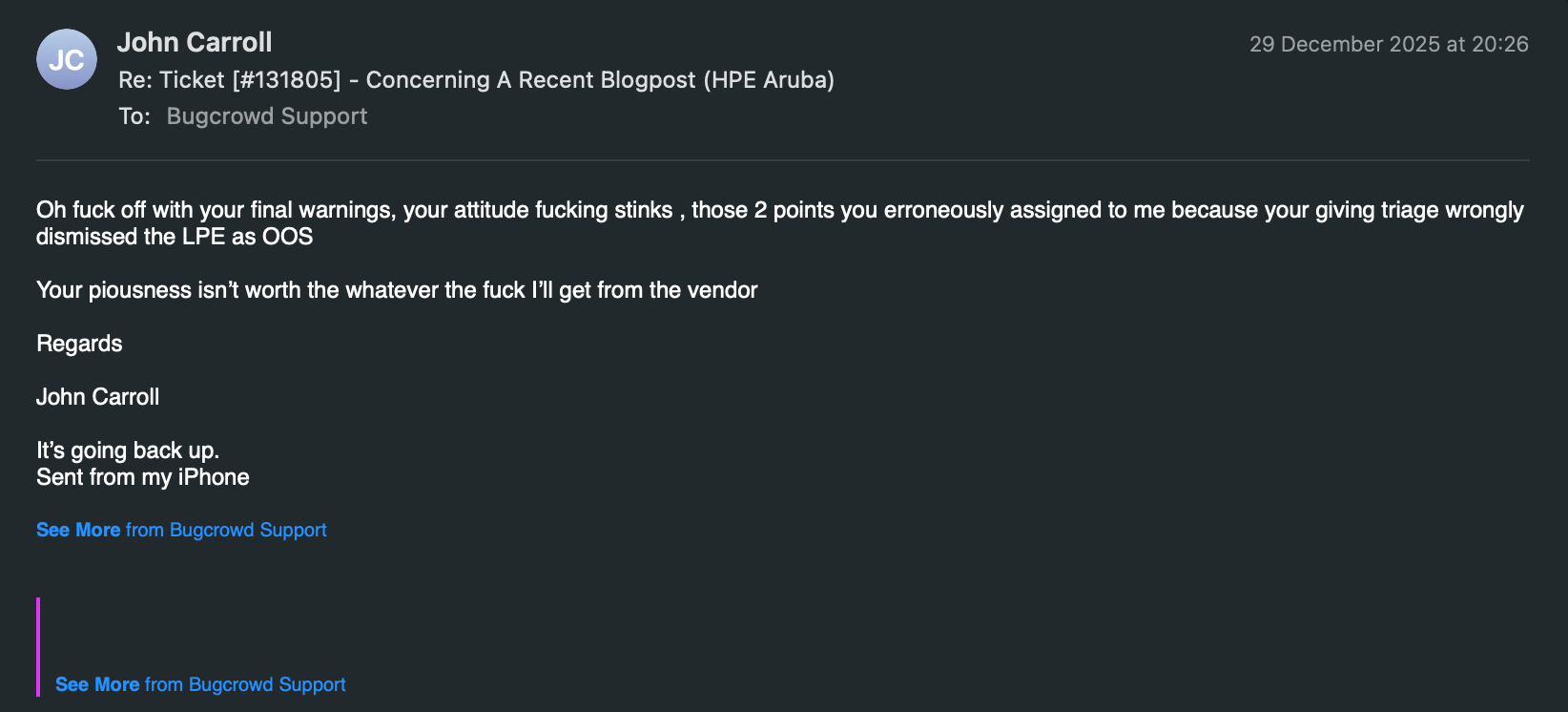This screenshot has width=1568, height=712.
Task: Click the purple quote bar
Action: [38, 646]
